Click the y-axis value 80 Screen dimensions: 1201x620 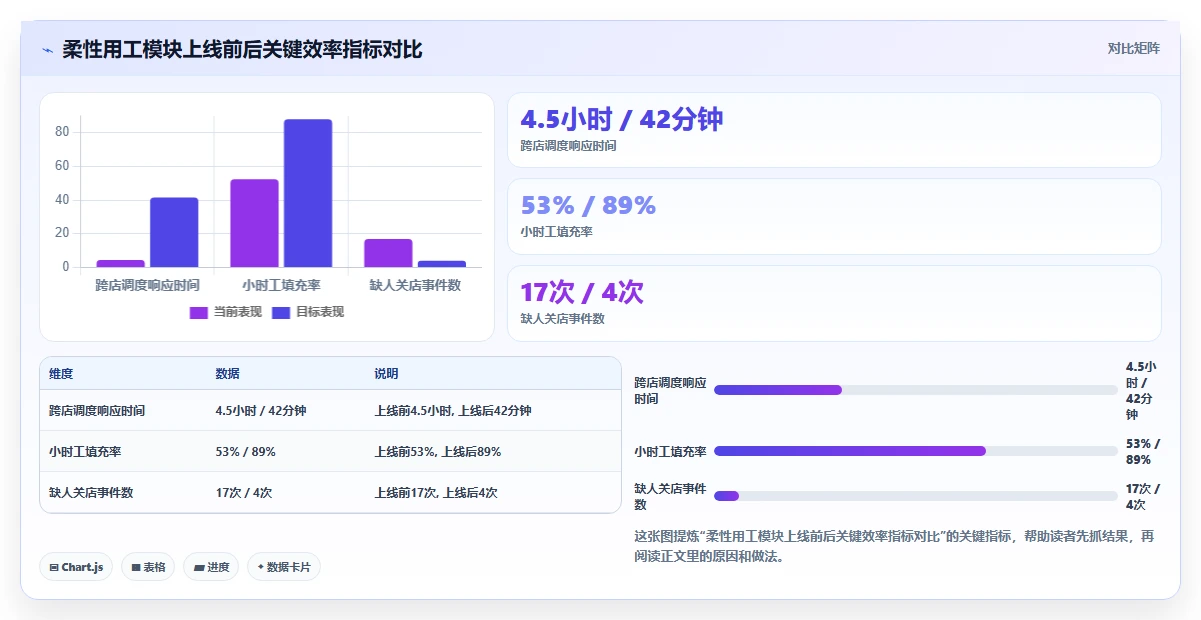pyautogui.click(x=62, y=132)
